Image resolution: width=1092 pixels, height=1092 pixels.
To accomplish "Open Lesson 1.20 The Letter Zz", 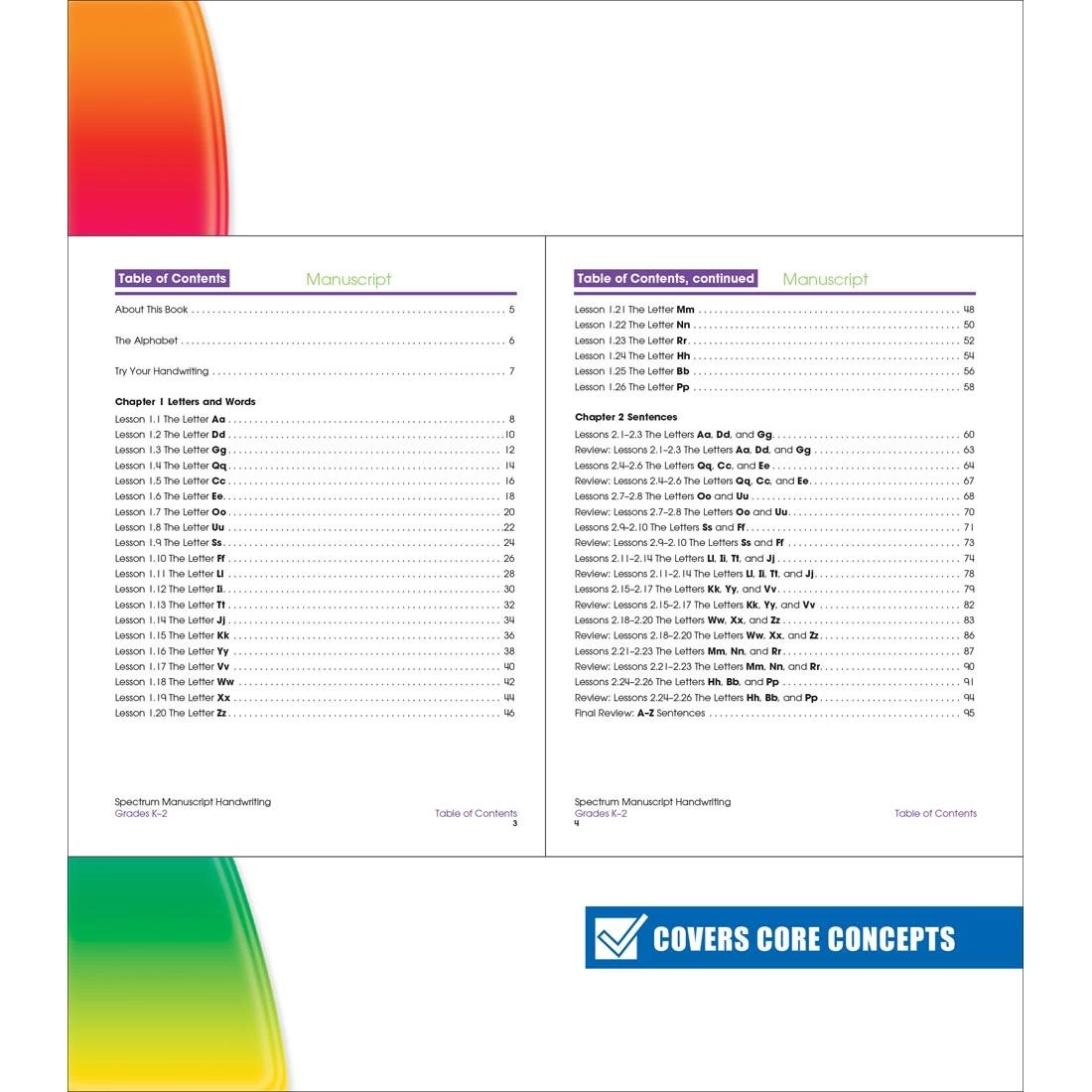I will tap(171, 713).
